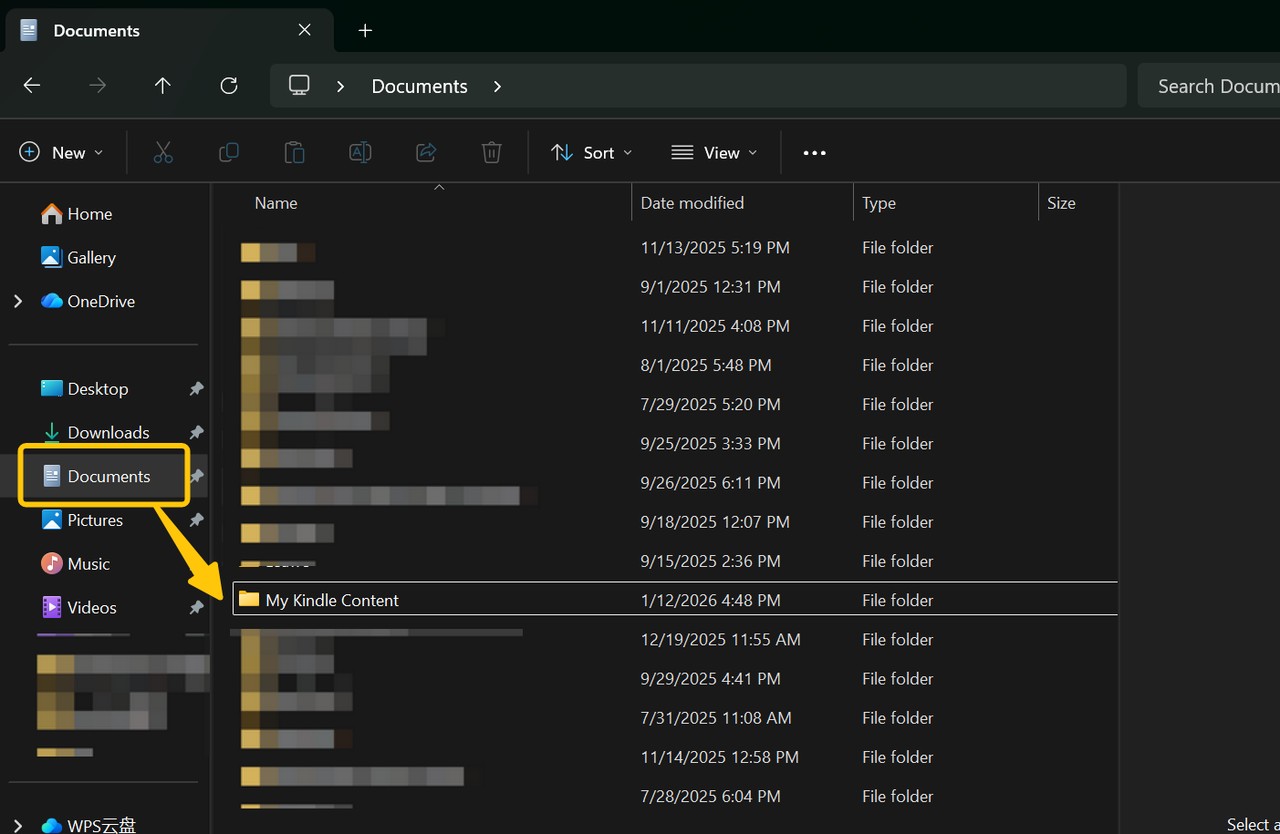Switch to the Documents tab
This screenshot has height=834, width=1280.
[96, 30]
